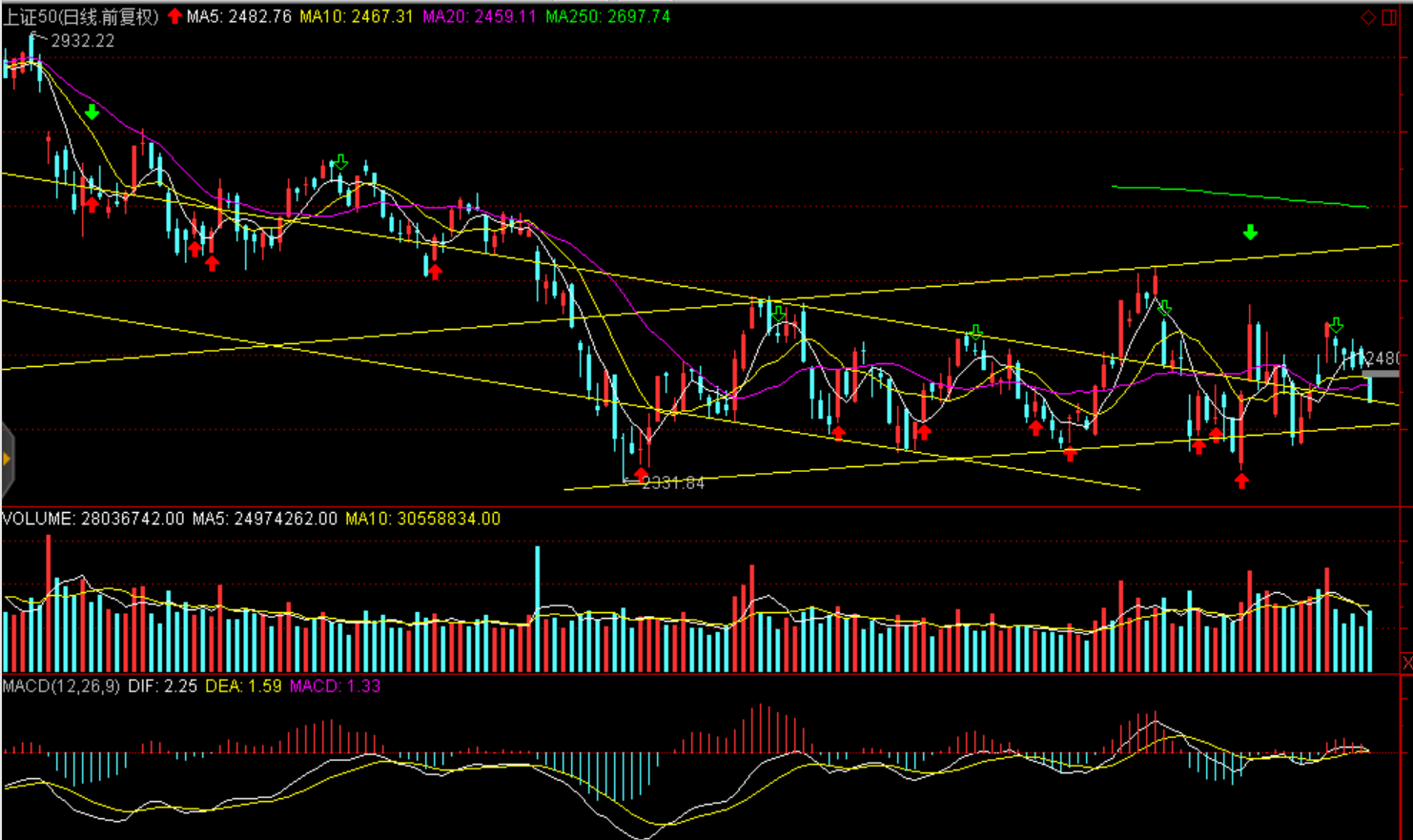Click the solid green sell arrow below MA250 line

click(1250, 233)
